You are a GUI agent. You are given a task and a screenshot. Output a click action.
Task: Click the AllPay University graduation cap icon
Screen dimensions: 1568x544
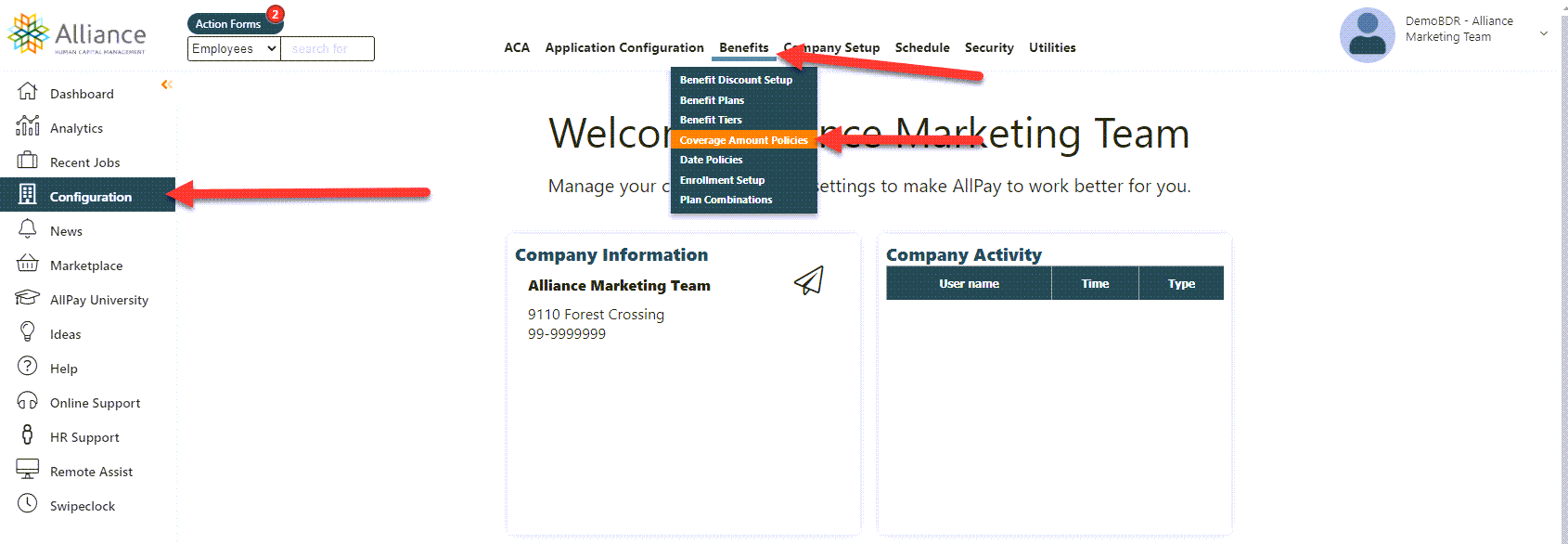click(28, 297)
